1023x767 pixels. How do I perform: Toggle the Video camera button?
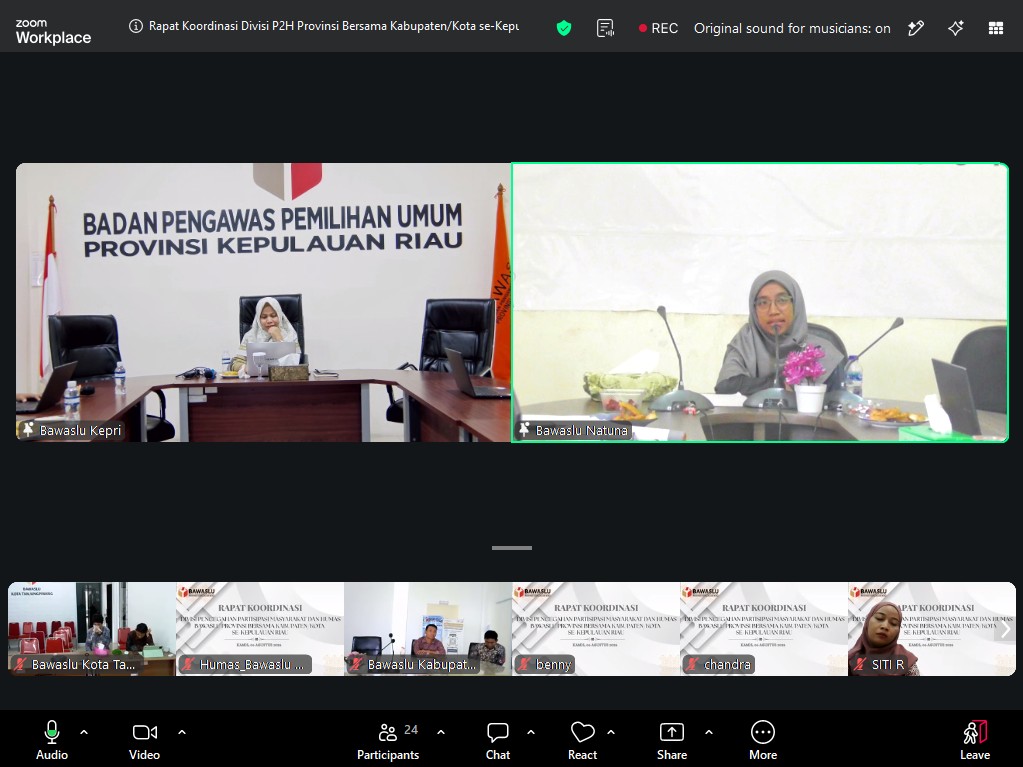click(144, 740)
